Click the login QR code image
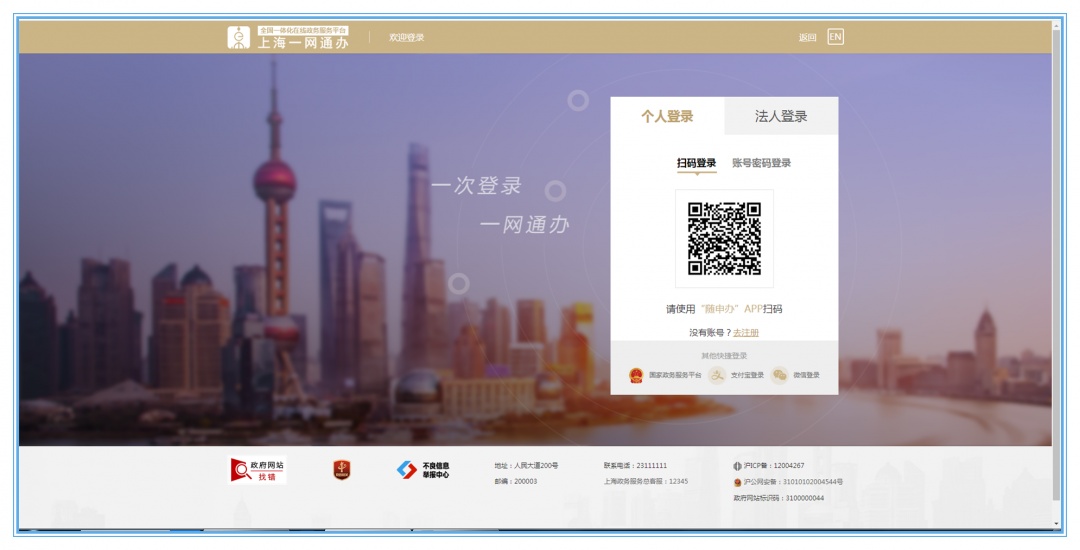This screenshot has height=550, width=1080. (x=724, y=238)
